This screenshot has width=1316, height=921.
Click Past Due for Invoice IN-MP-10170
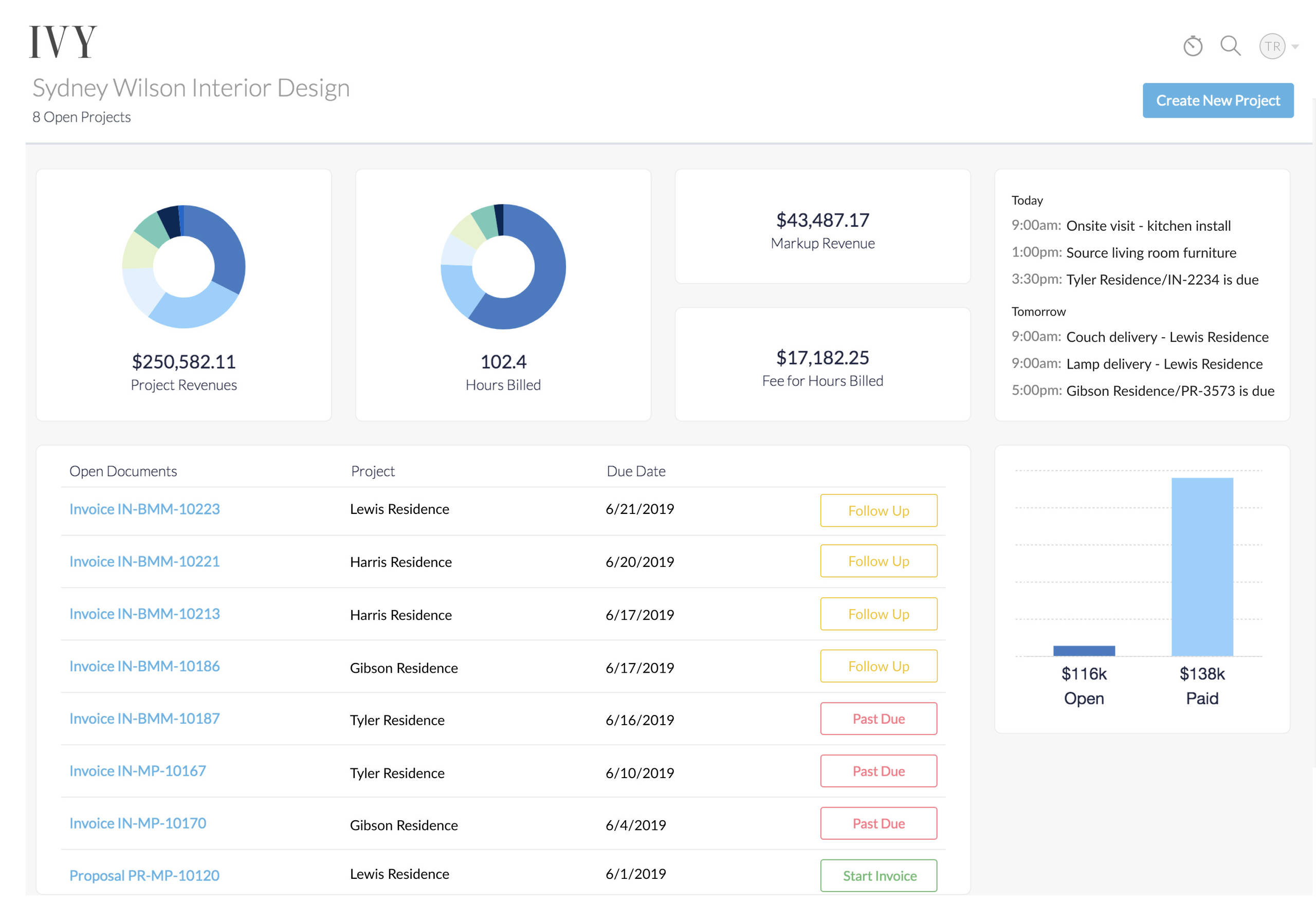point(878,823)
